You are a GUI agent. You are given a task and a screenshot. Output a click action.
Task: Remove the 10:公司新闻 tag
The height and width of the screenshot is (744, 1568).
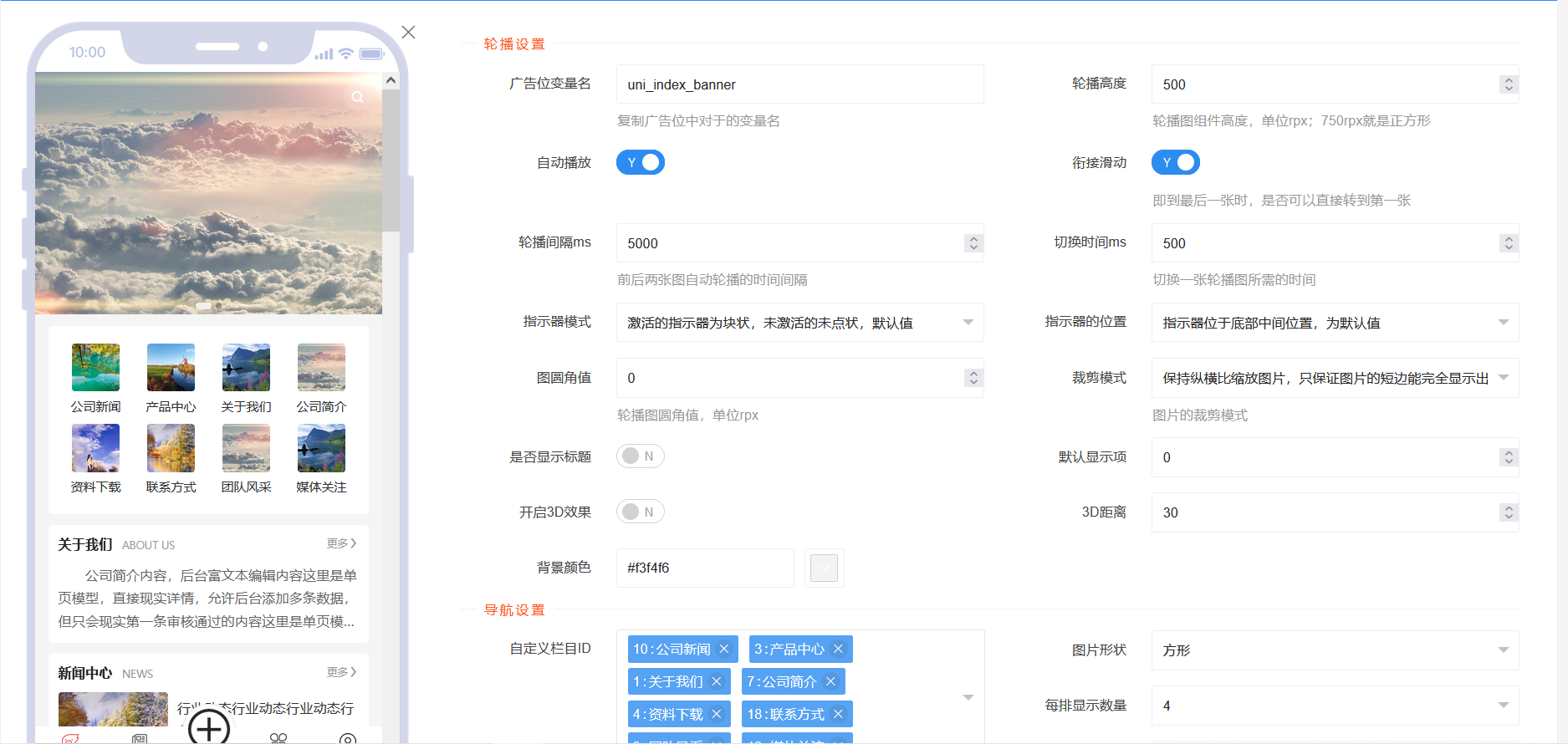coord(724,650)
